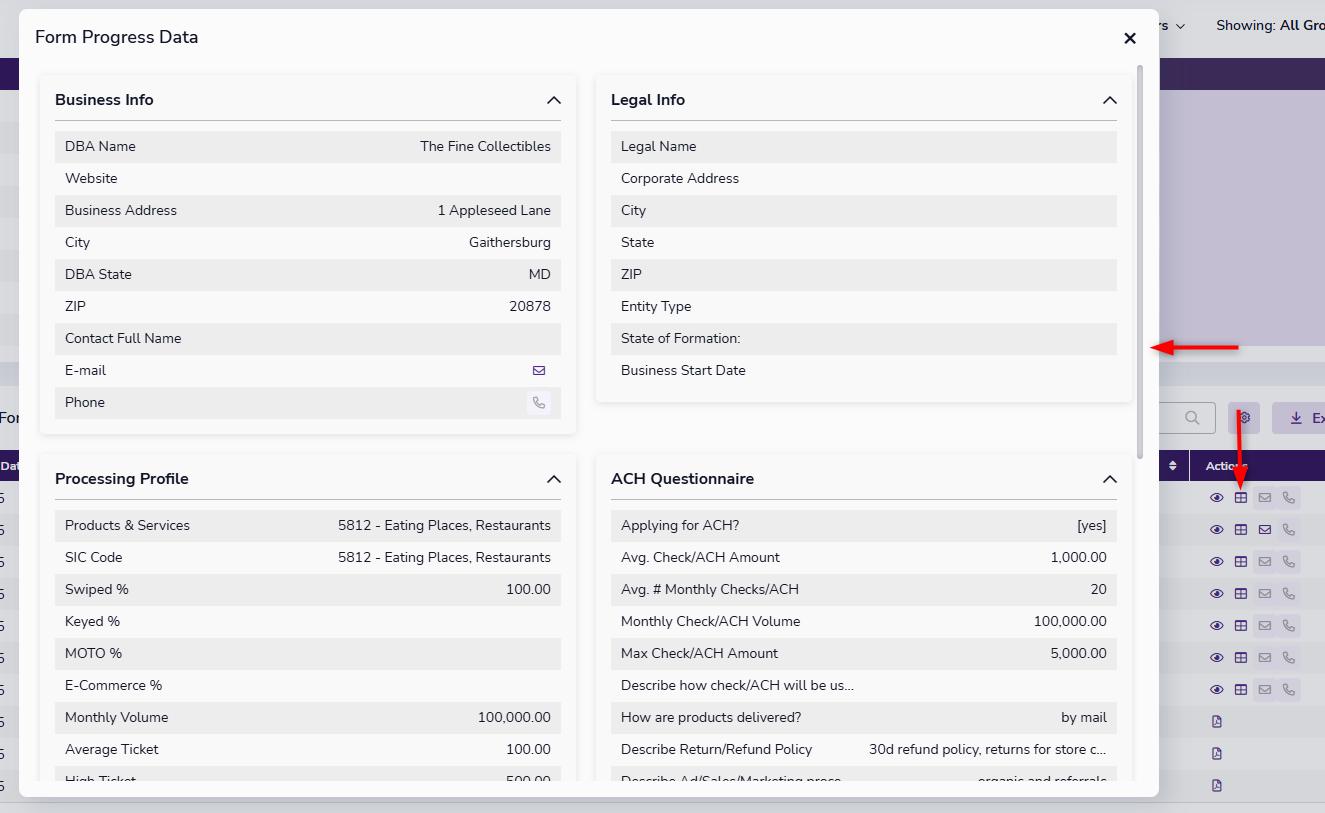Open the last PDF document icon
Screen dimensions: 1325x813
pos(1217,786)
